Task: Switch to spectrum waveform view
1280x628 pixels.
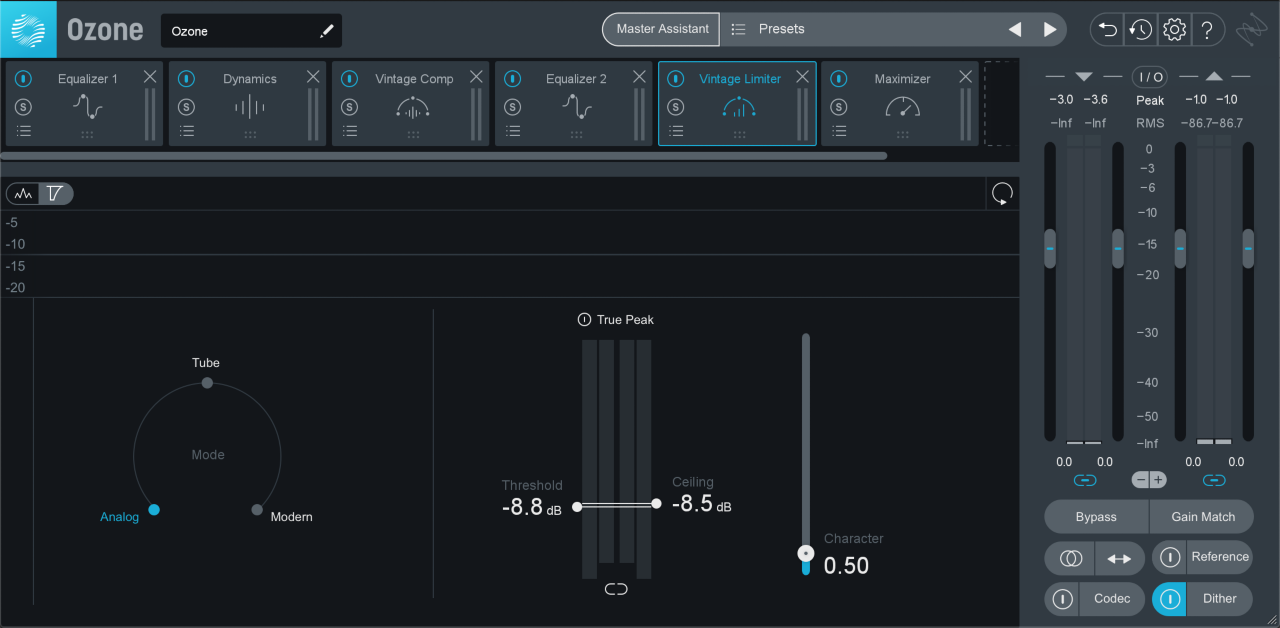Action: (x=23, y=194)
